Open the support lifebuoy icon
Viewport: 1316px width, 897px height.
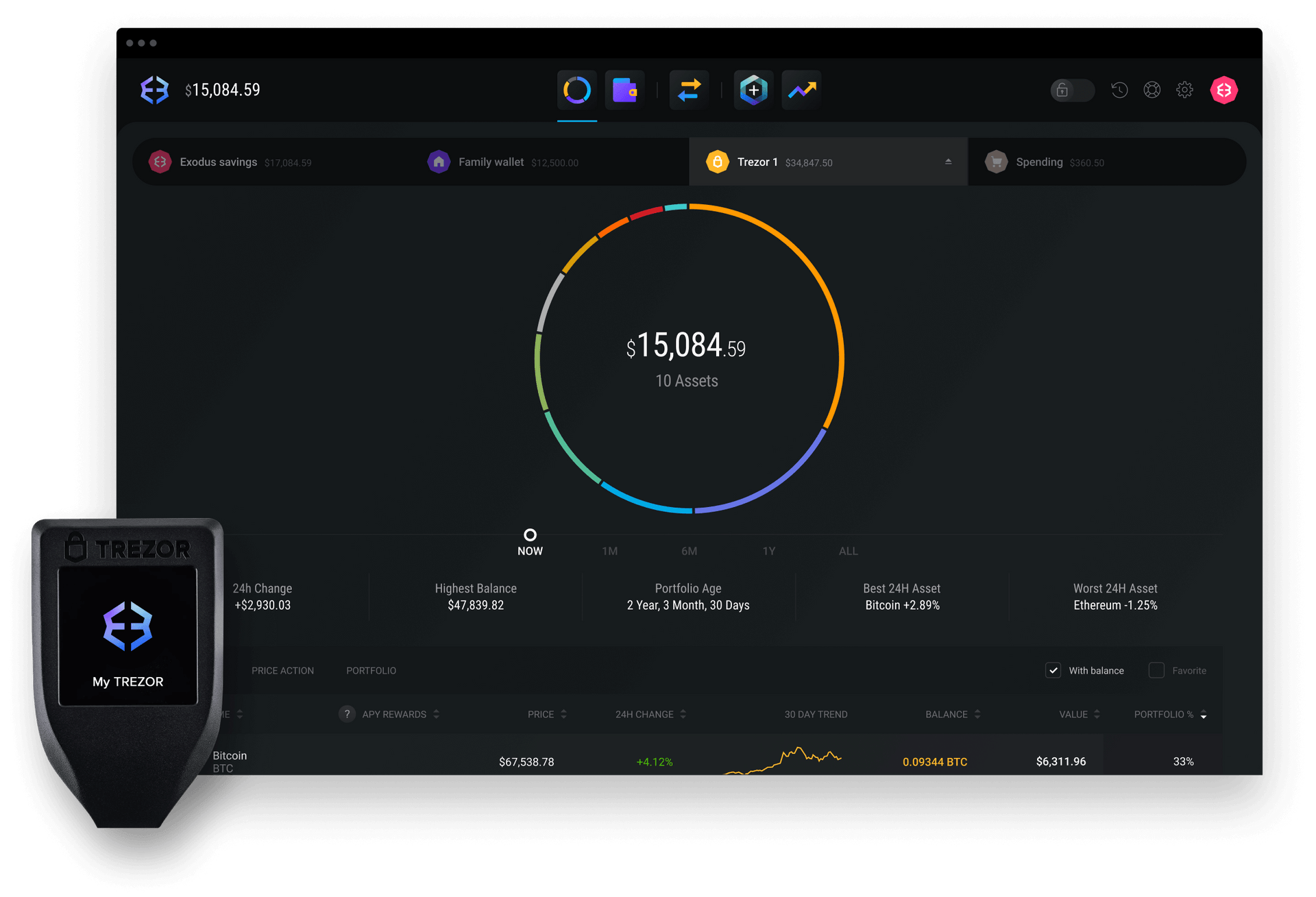pyautogui.click(x=1152, y=90)
